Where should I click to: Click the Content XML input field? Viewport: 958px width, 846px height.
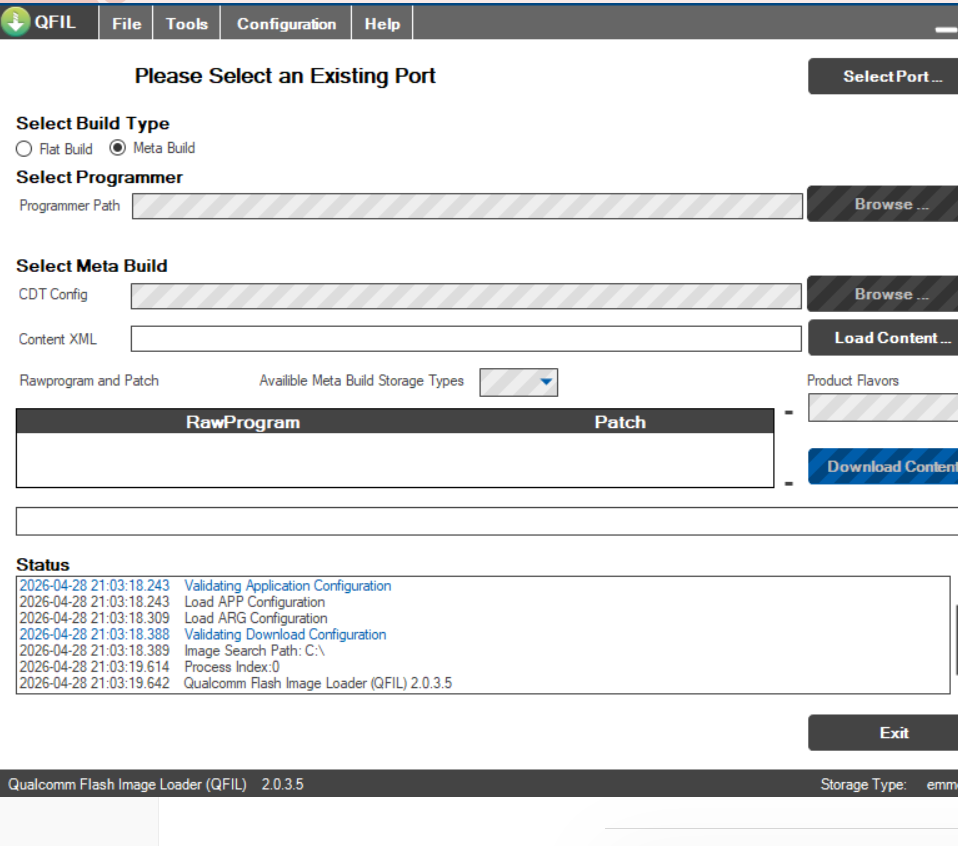[x=466, y=338]
